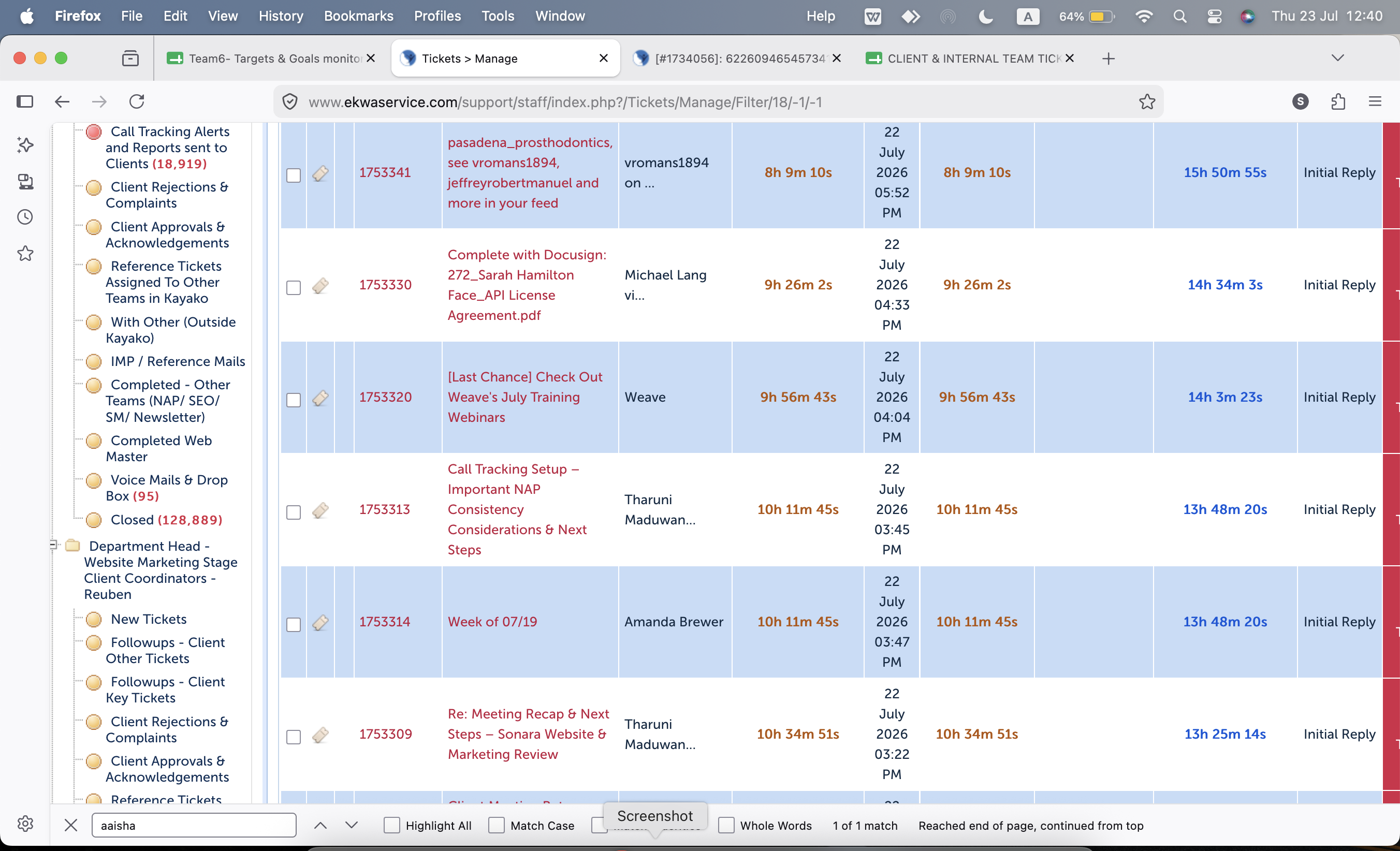Viewport: 1400px width, 851px height.
Task: Open the Tools menu
Action: (498, 16)
